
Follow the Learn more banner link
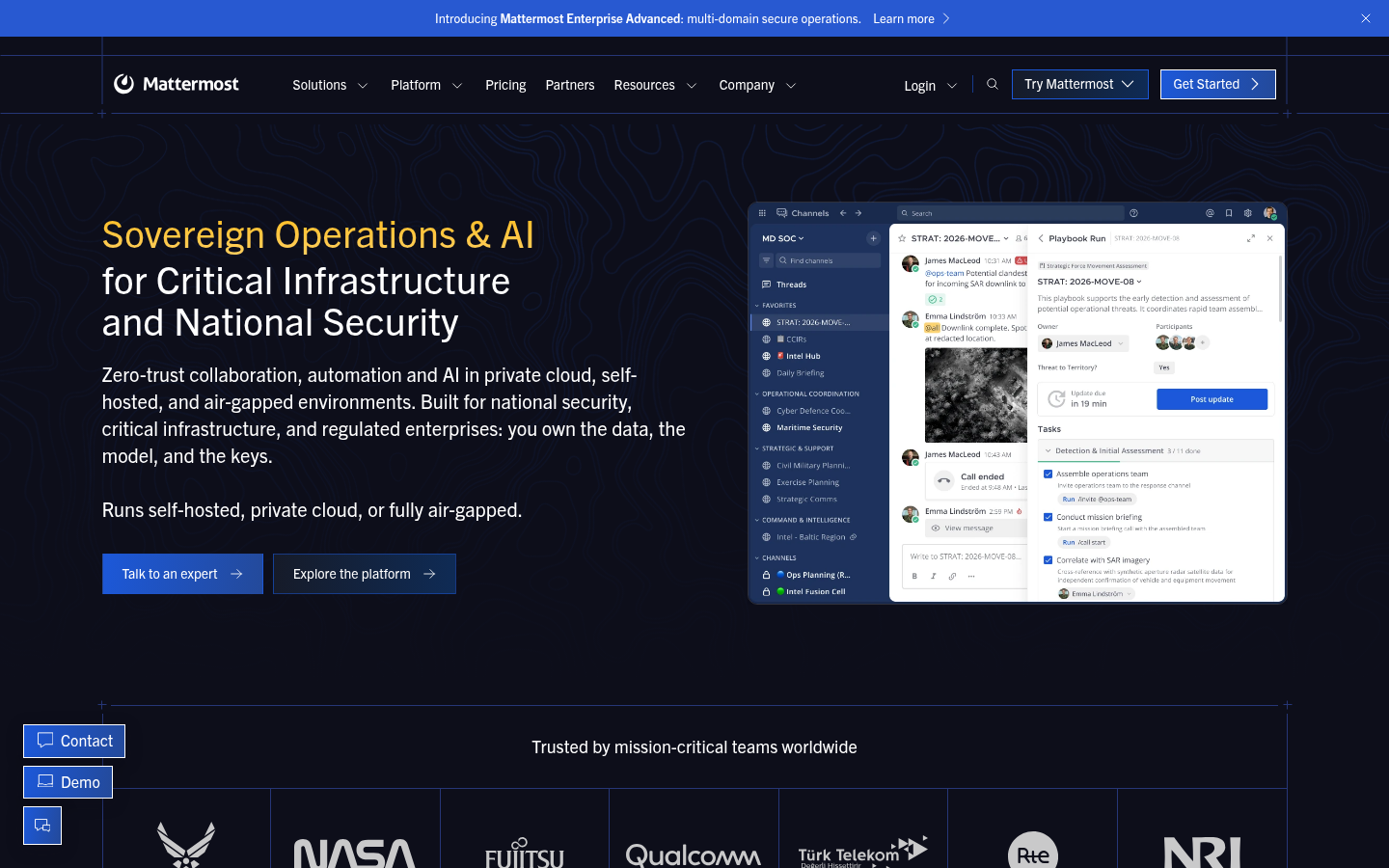(912, 18)
